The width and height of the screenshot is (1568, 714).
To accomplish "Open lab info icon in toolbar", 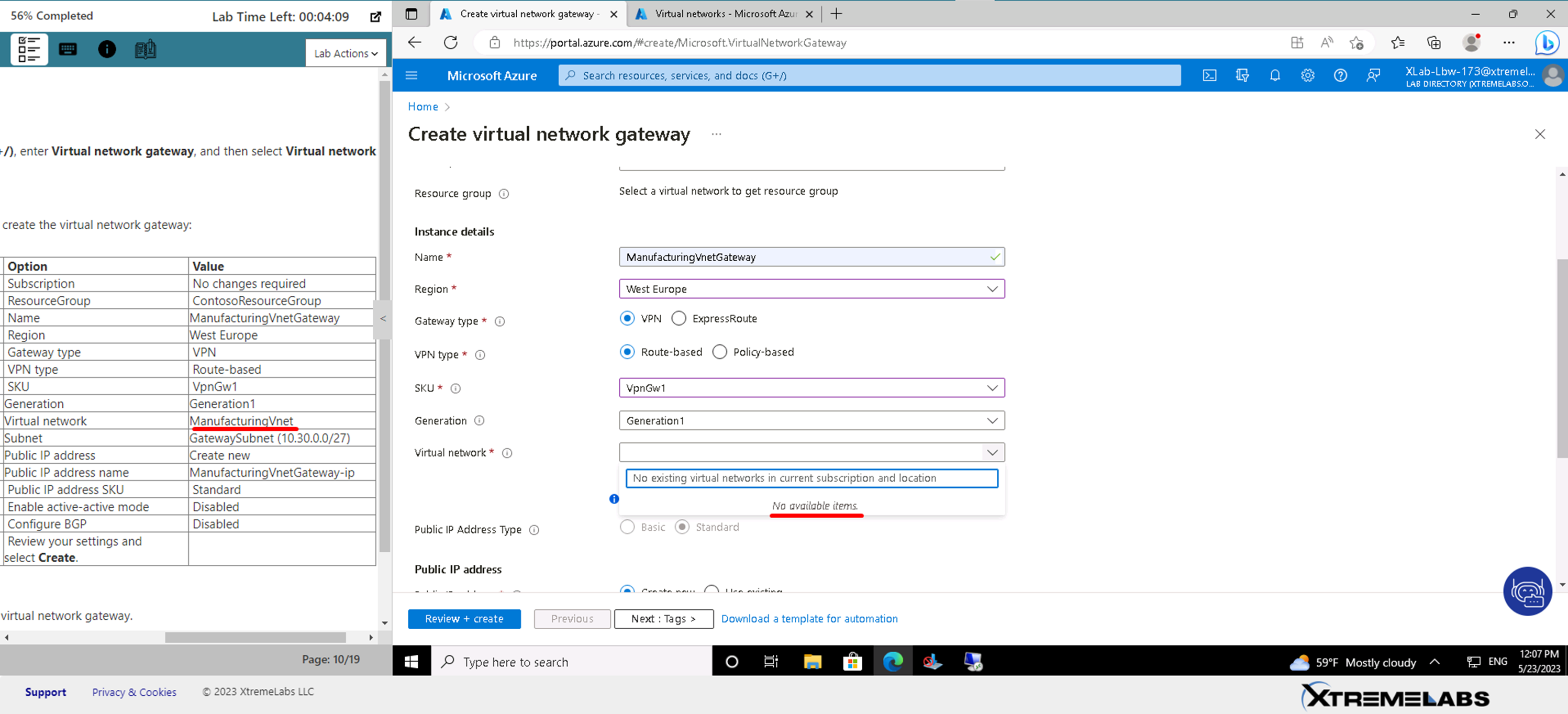I will pos(107,49).
